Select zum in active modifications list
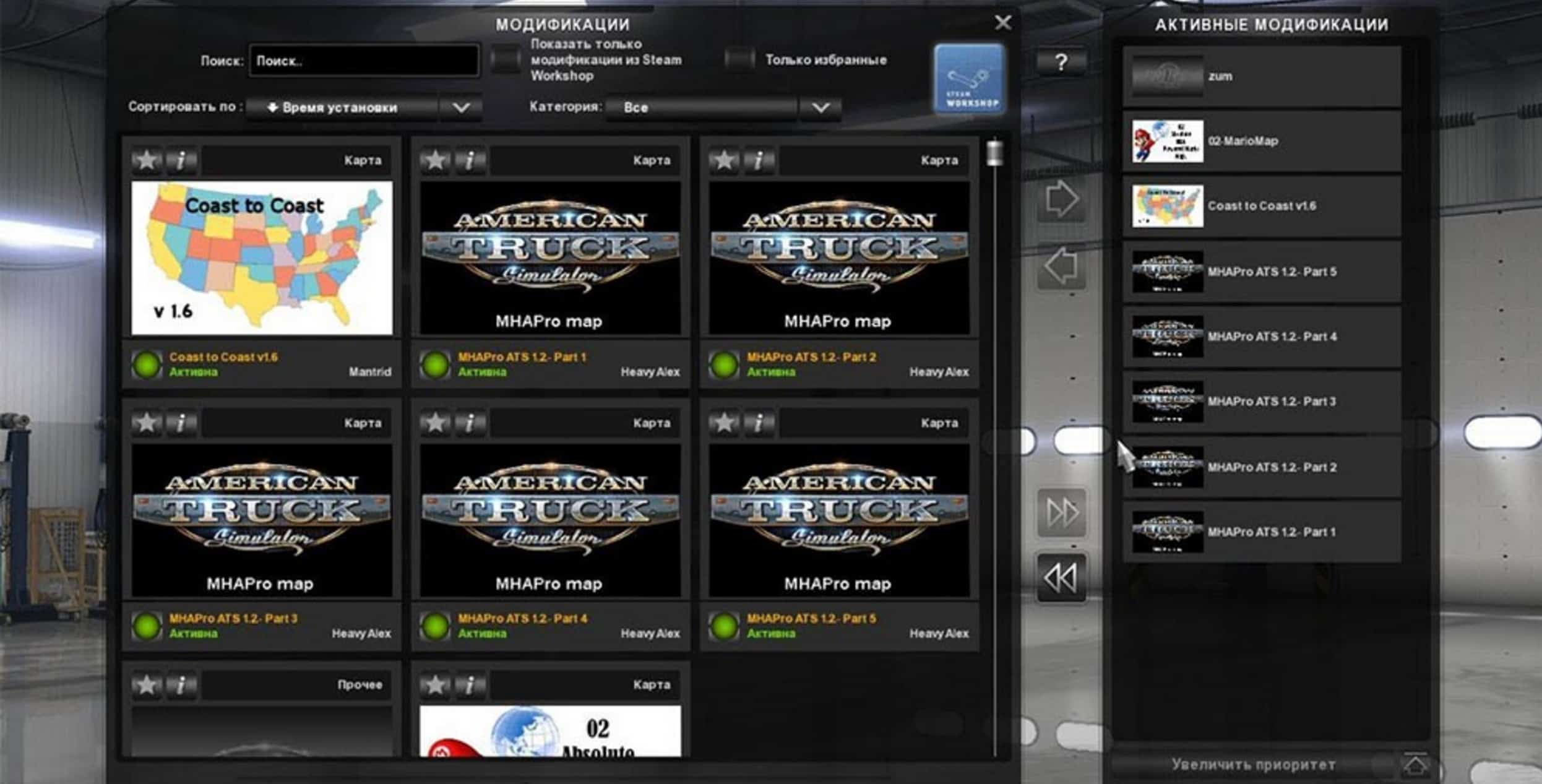1542x784 pixels. tap(1261, 76)
